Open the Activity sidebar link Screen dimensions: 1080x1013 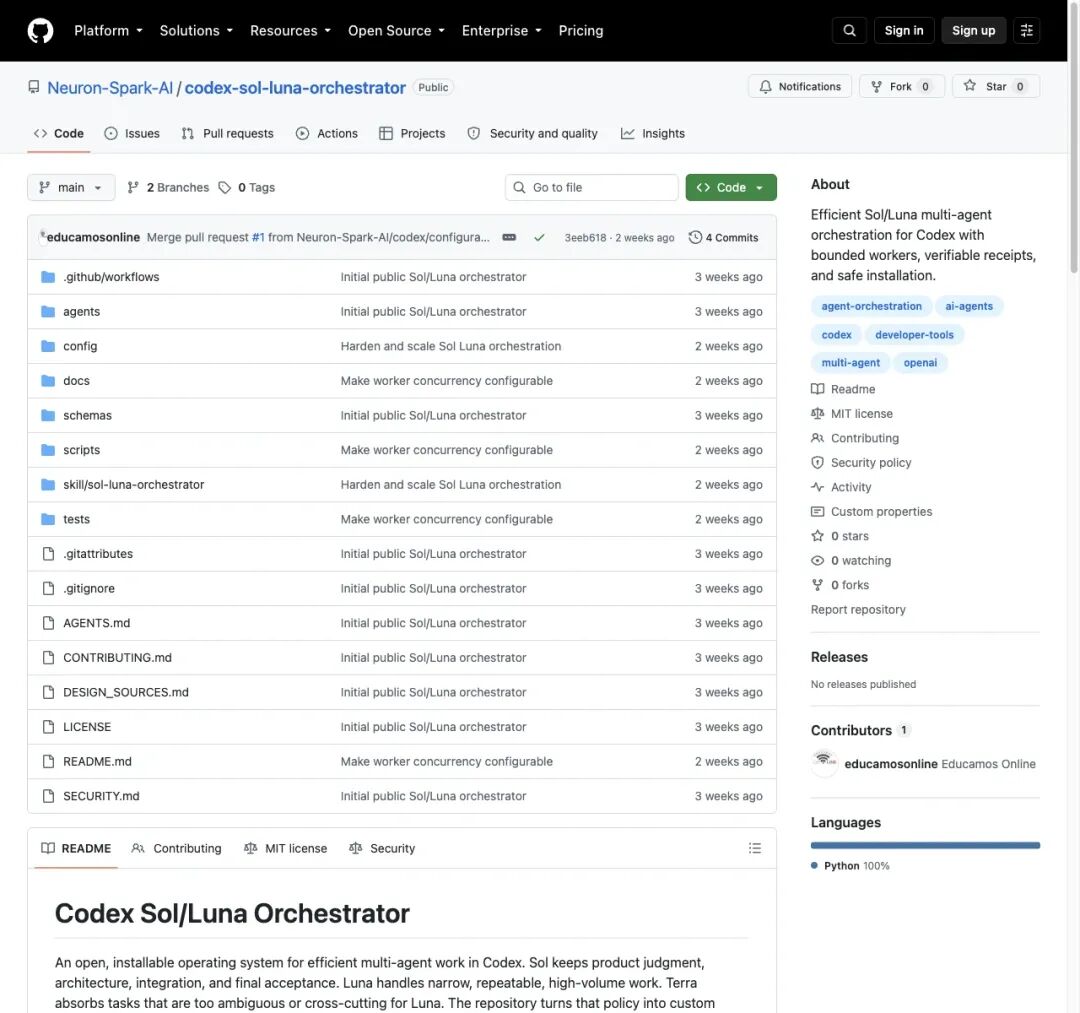tap(842, 487)
